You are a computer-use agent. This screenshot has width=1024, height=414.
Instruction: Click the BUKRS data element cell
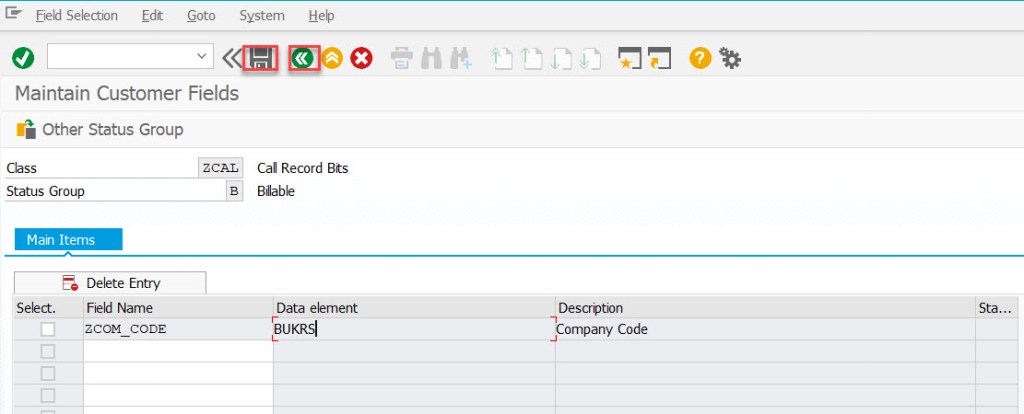[x=414, y=330]
